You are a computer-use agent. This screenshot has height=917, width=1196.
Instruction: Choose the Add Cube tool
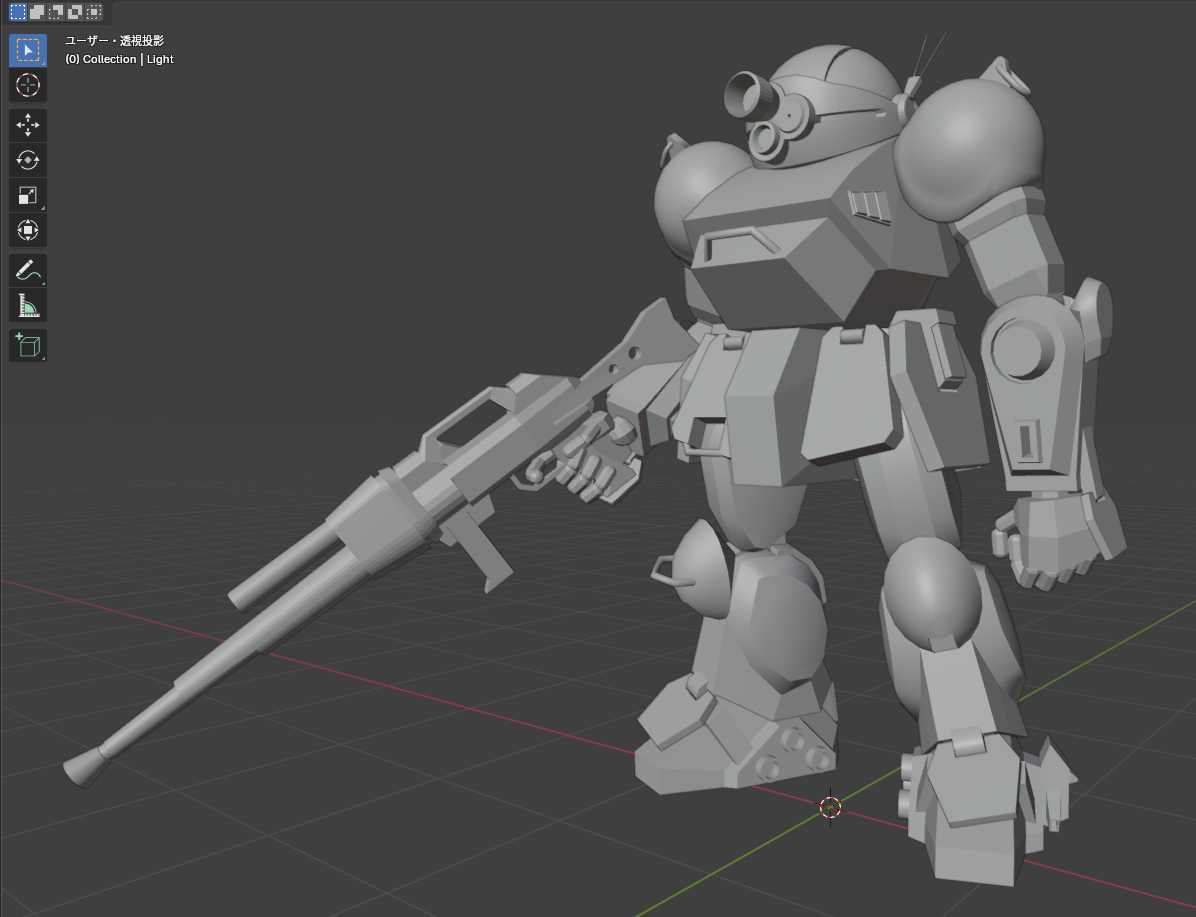coord(27,345)
